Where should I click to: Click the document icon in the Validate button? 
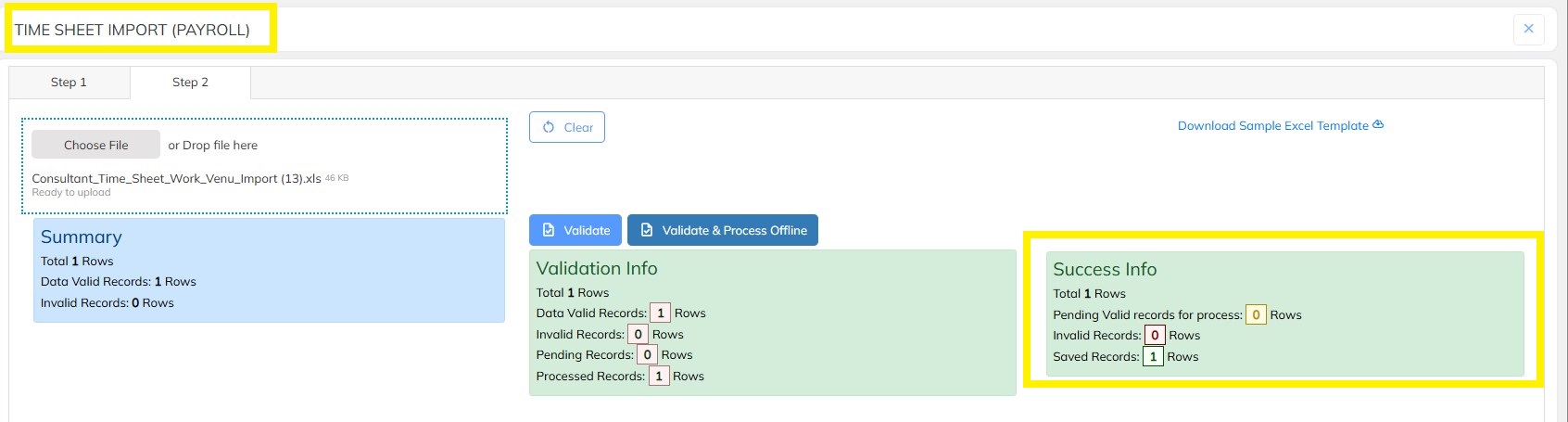click(x=549, y=230)
